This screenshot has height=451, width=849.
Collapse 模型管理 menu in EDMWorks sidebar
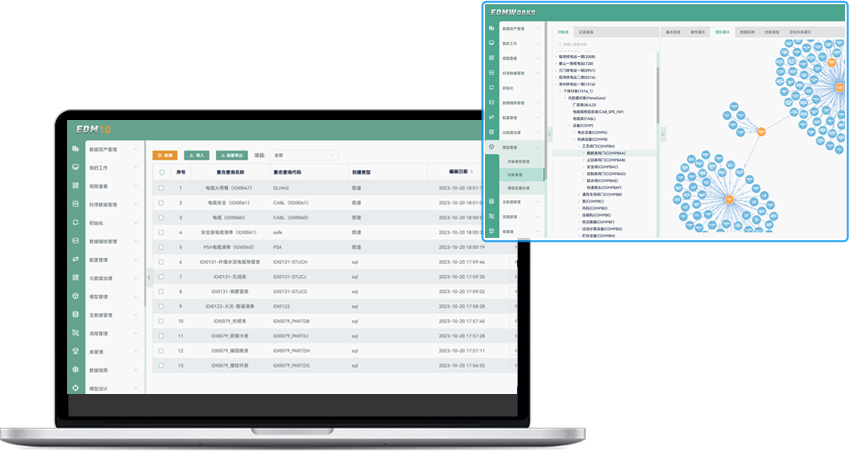click(538, 147)
